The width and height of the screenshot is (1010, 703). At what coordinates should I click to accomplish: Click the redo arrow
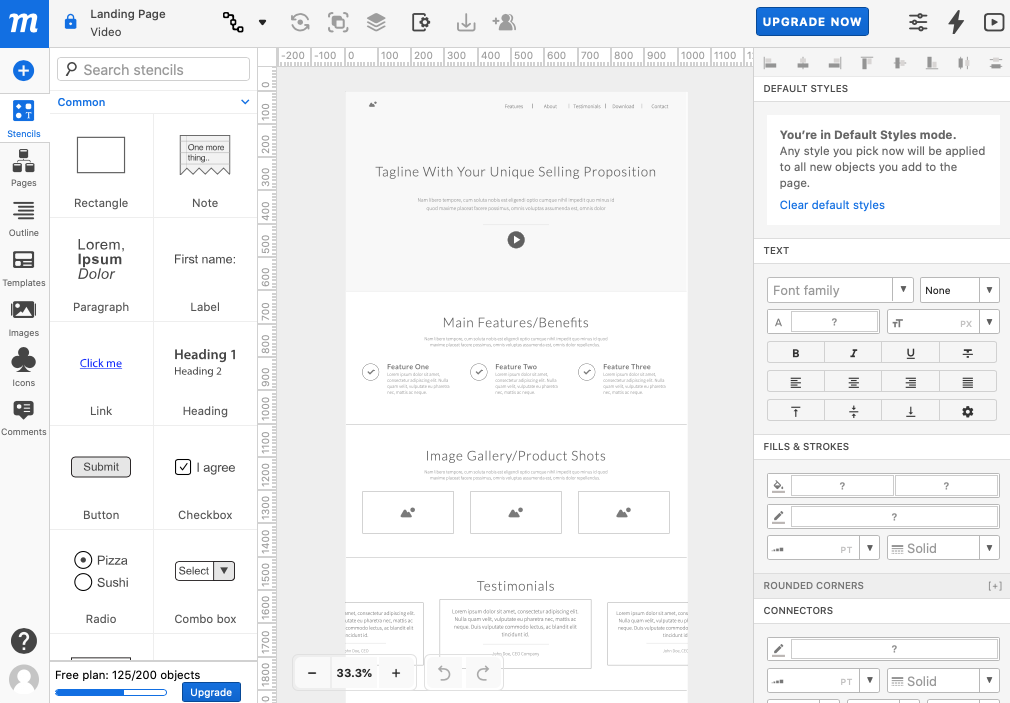point(483,673)
